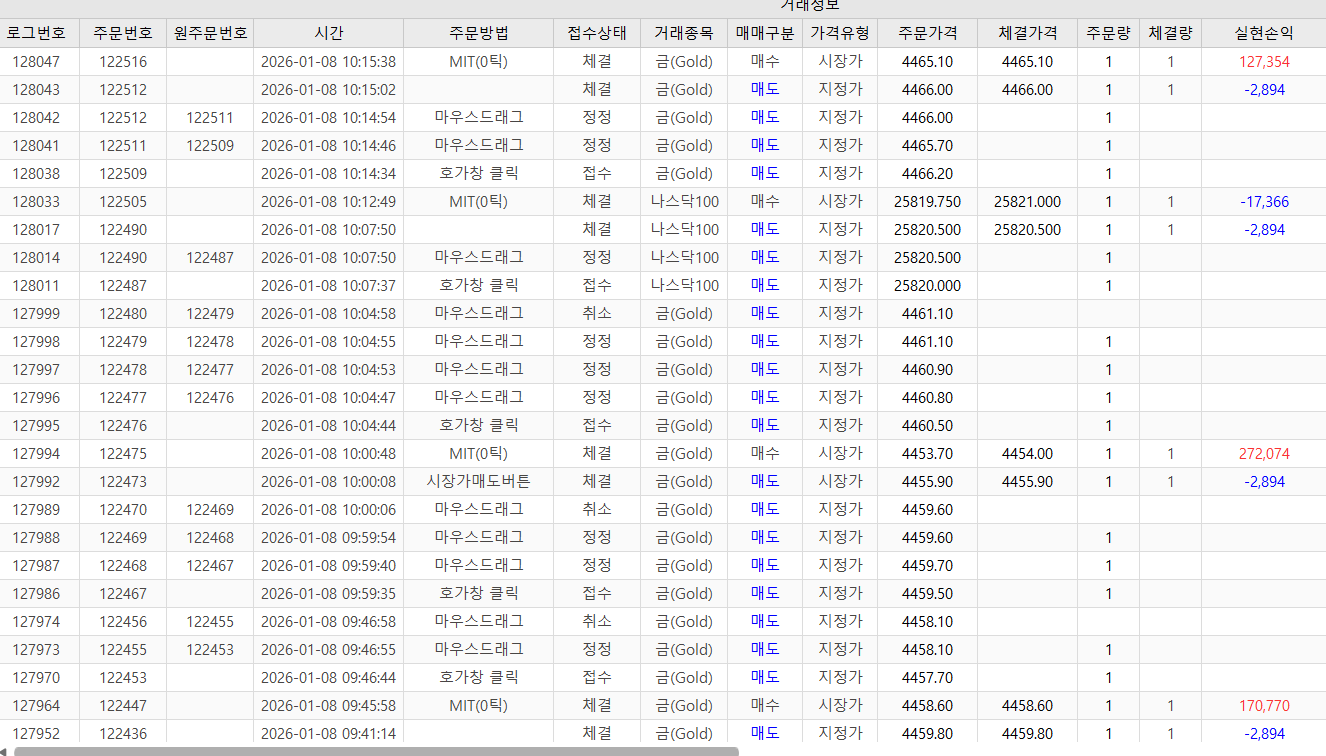Click 매수 cell in row 127994
1326x756 pixels.
coord(765,453)
